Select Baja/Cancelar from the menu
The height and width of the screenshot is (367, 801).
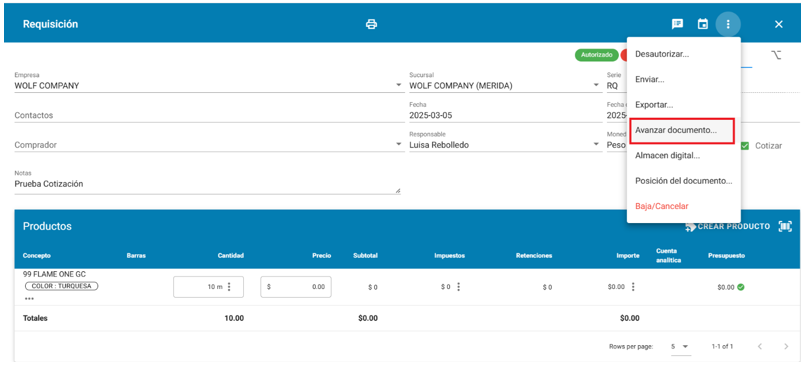[x=684, y=206]
